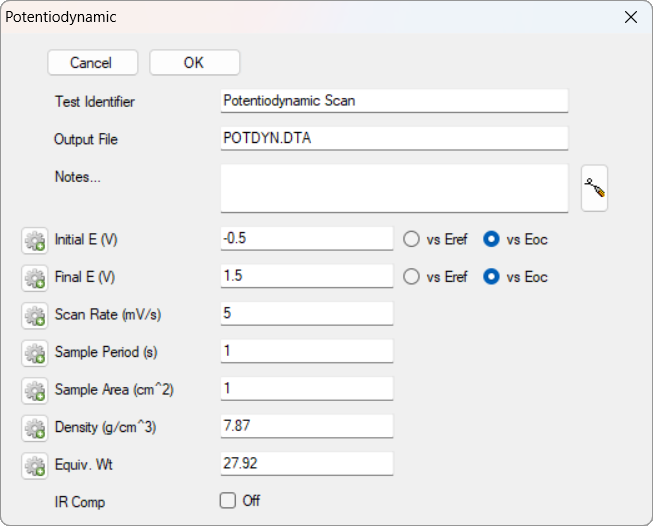Click the Test Identifier label
653x526 pixels.
[95, 102]
